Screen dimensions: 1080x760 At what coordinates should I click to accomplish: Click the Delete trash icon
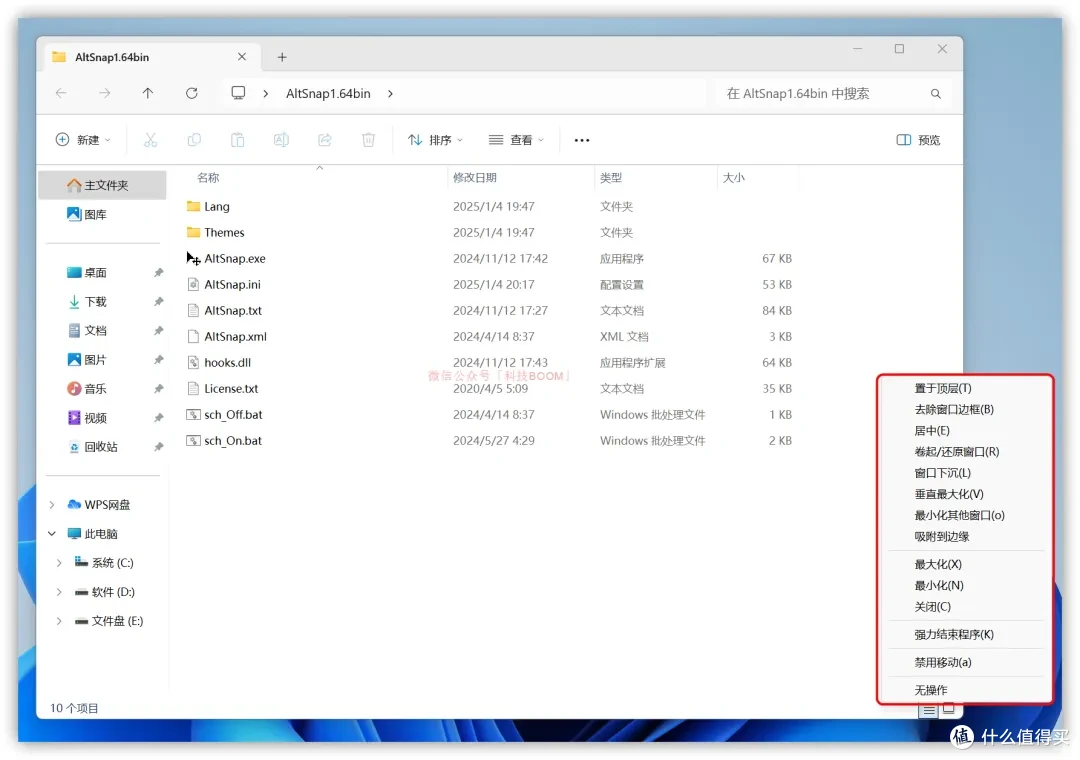pyautogui.click(x=368, y=140)
